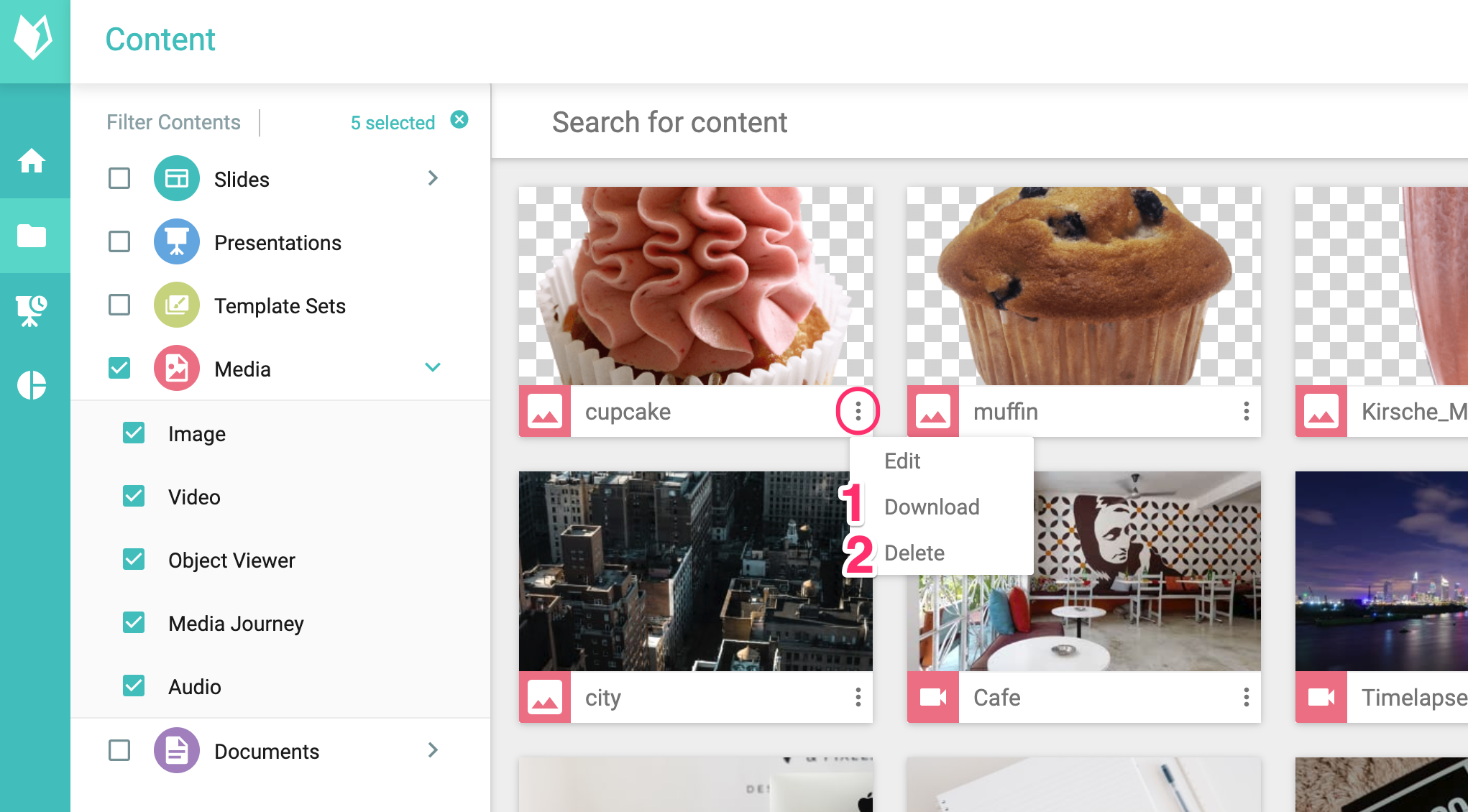Screen dimensions: 1468x812
Task: Uncheck the Media filter checkbox
Action: coord(119,368)
